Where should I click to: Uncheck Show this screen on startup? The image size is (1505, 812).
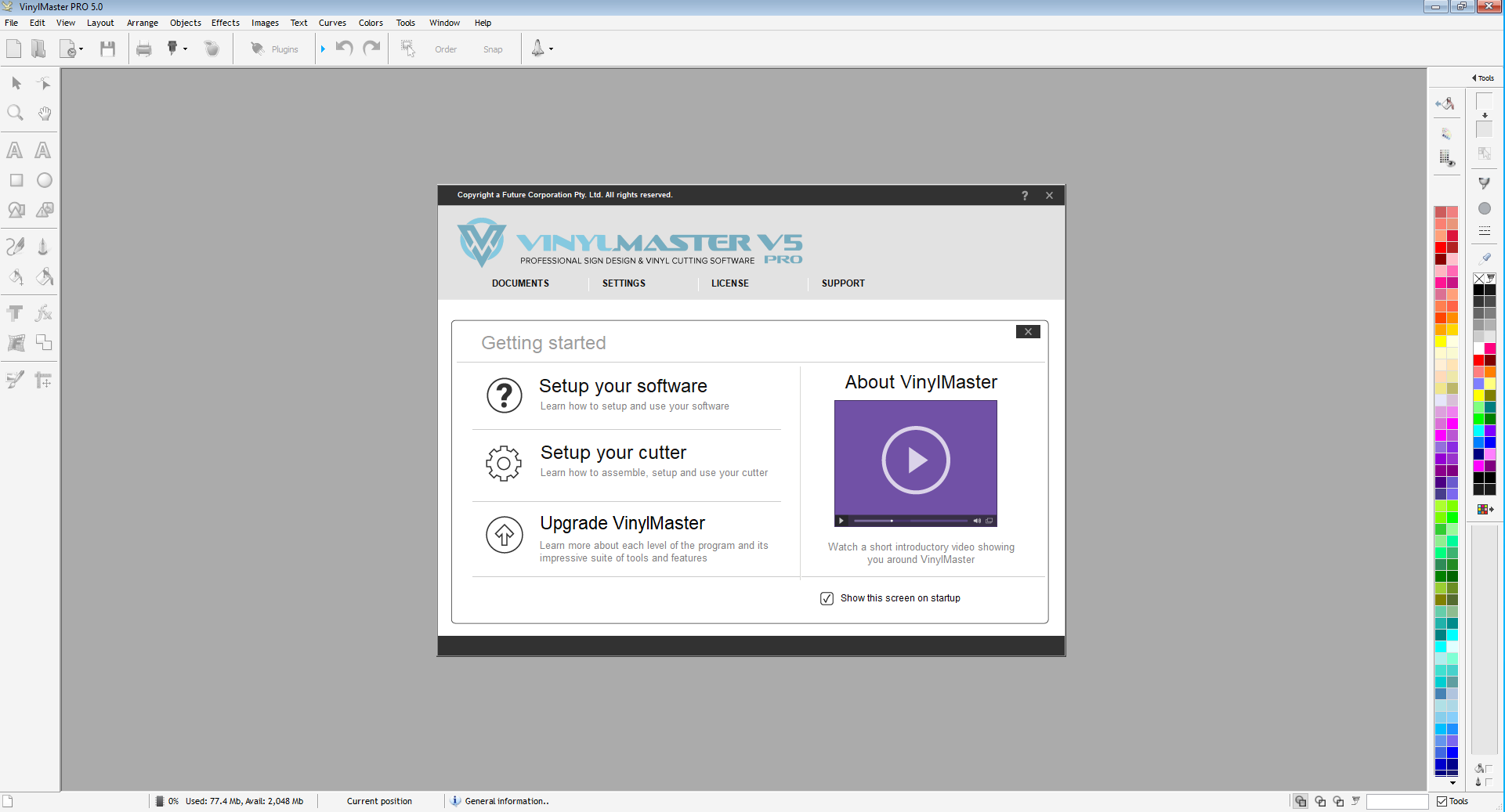pos(827,598)
